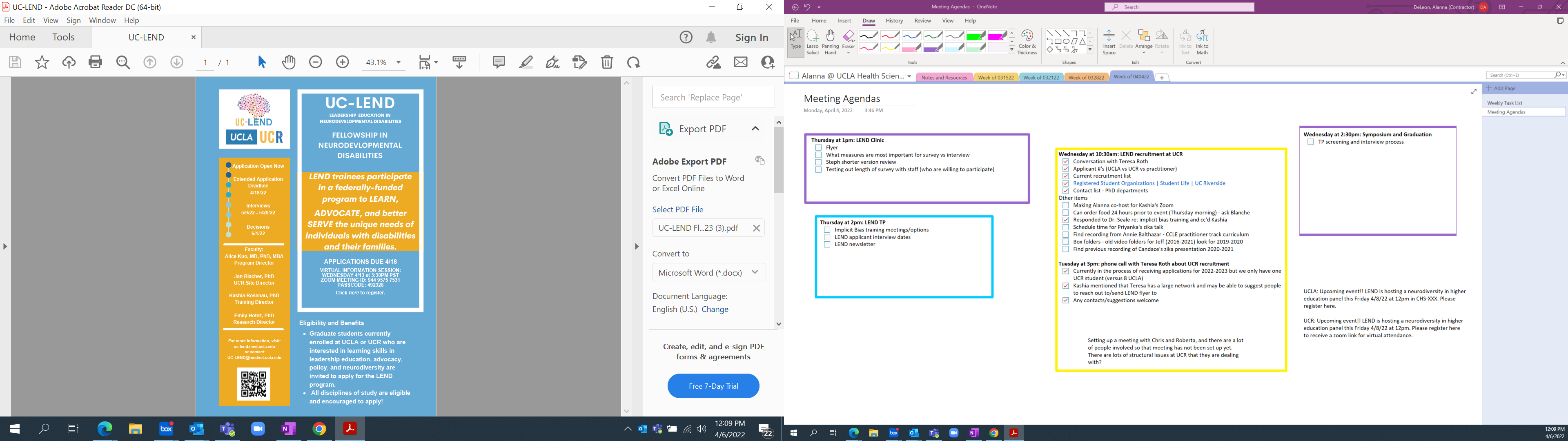The image size is (1568, 441).
Task: Activate the Acrobat hand pan tool
Action: tap(289, 62)
